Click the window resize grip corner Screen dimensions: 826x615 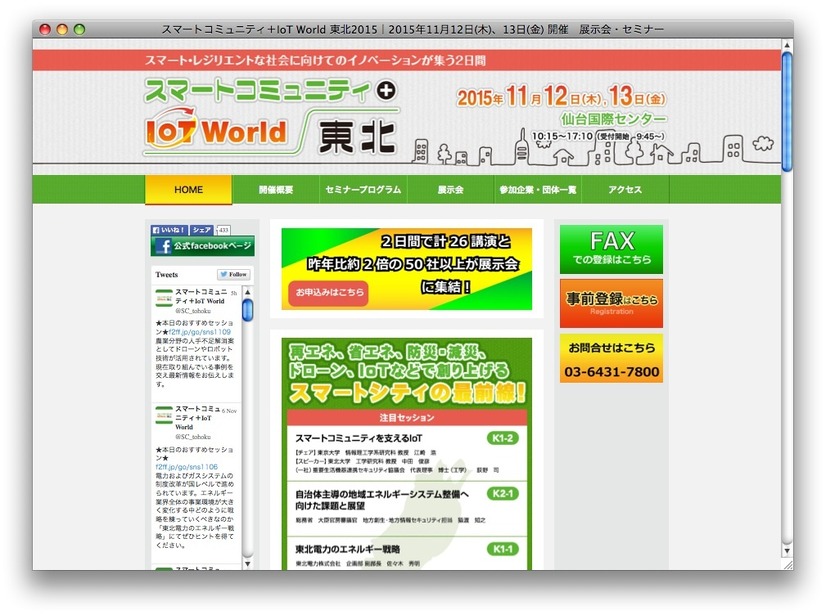coord(788,564)
